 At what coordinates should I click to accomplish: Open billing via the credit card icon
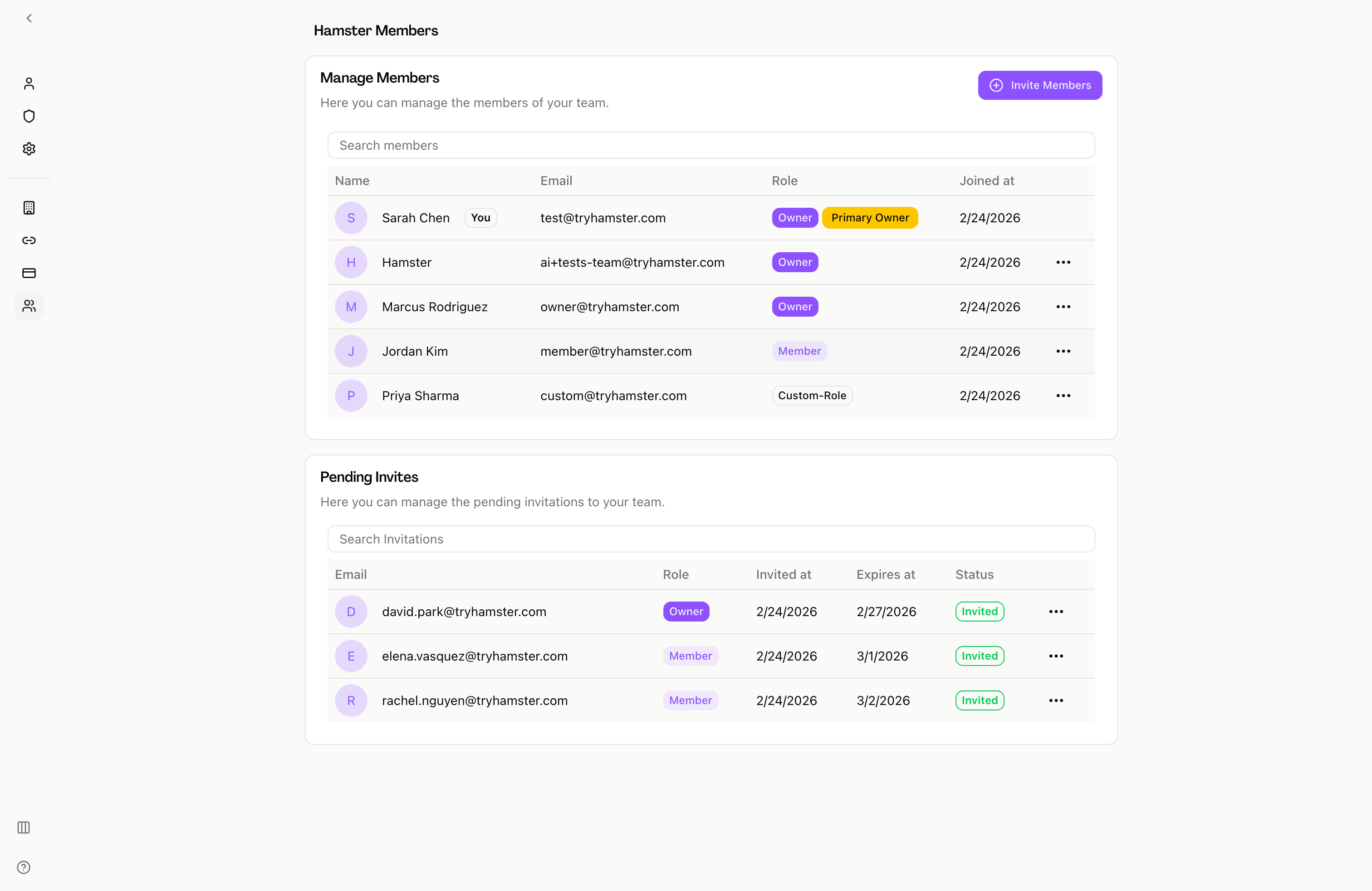point(29,273)
